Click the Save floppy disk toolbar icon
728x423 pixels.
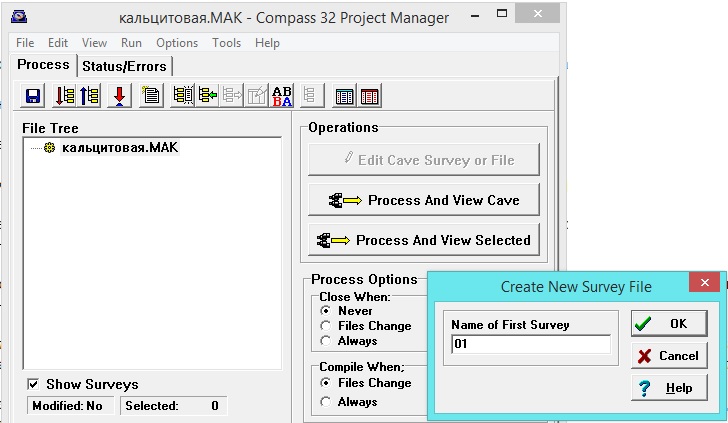pyautogui.click(x=33, y=96)
